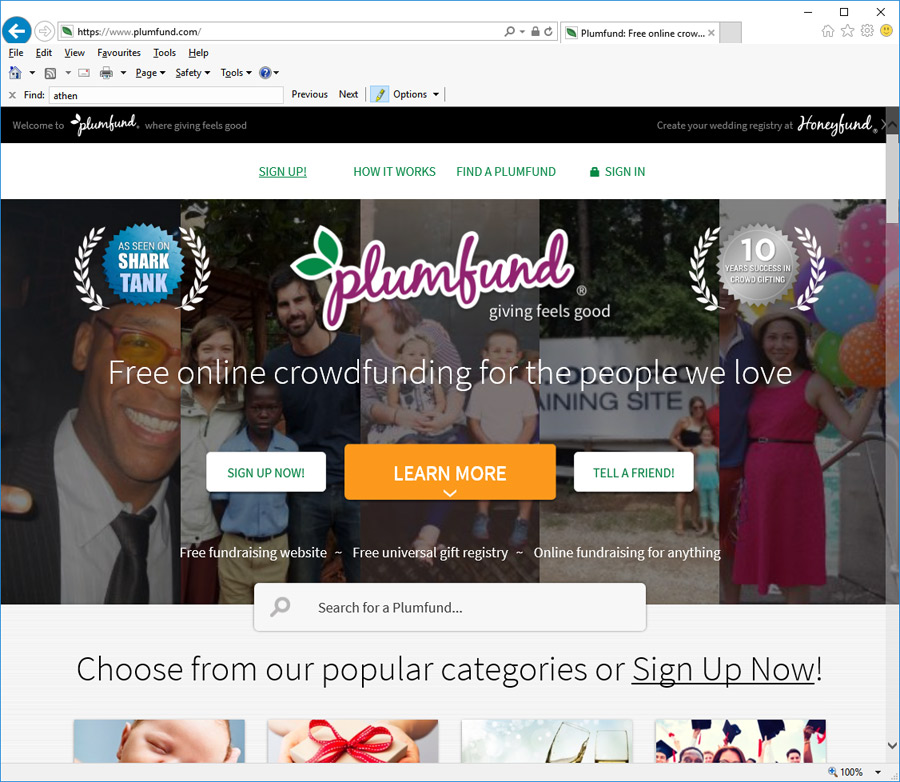Screen dimensions: 900x782
Task: Click the SIGN IN lock link
Action: (617, 172)
